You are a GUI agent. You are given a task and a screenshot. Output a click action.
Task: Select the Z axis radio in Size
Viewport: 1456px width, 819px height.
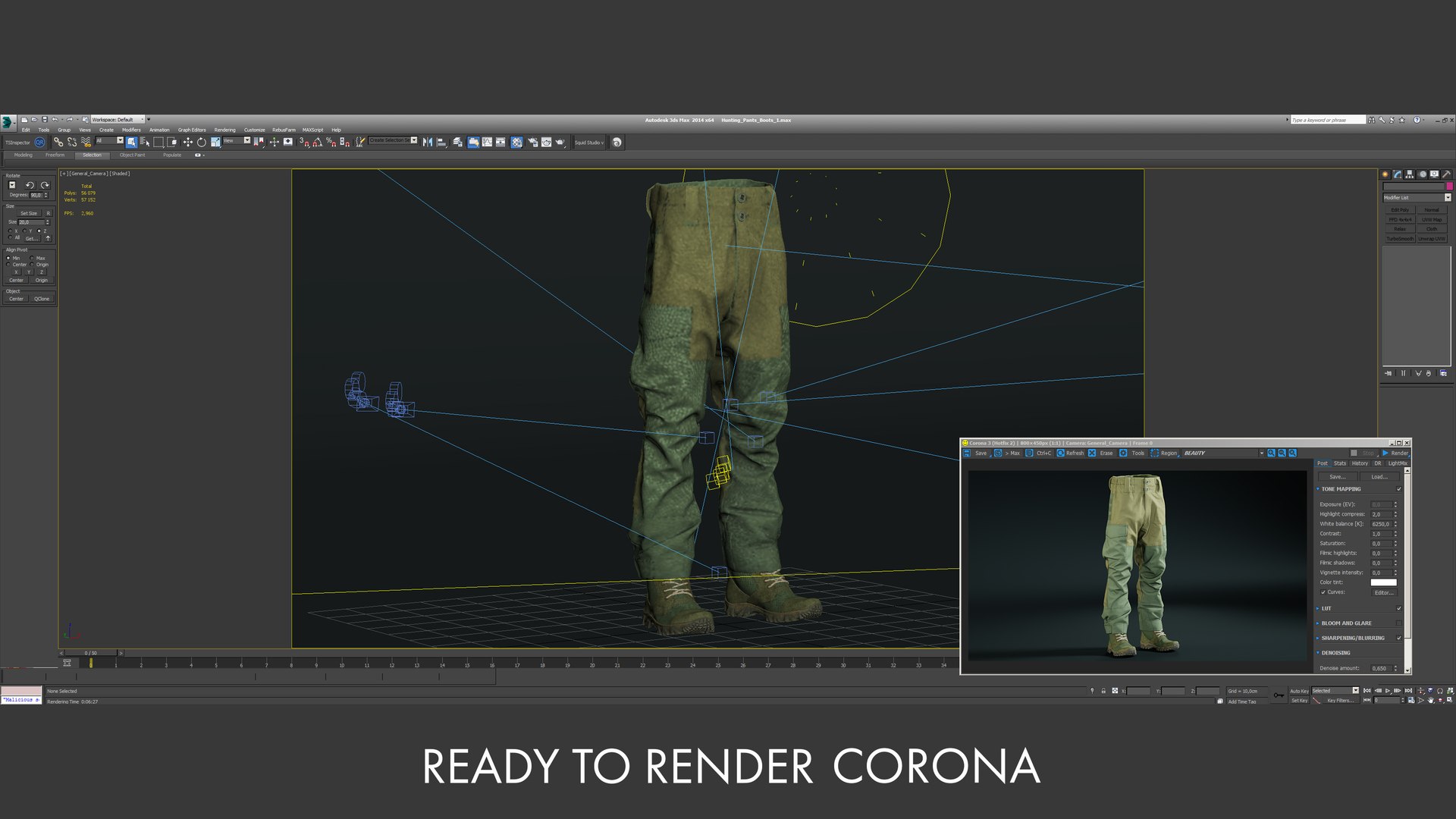pos(39,231)
